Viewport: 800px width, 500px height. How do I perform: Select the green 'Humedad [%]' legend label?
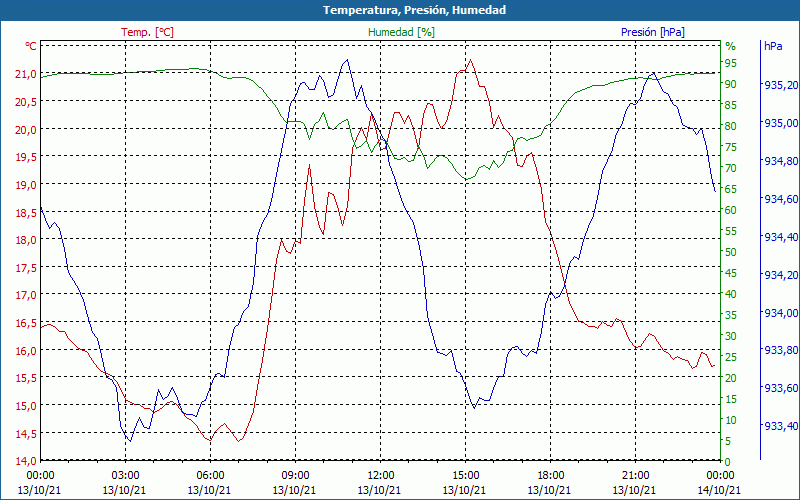tap(401, 32)
